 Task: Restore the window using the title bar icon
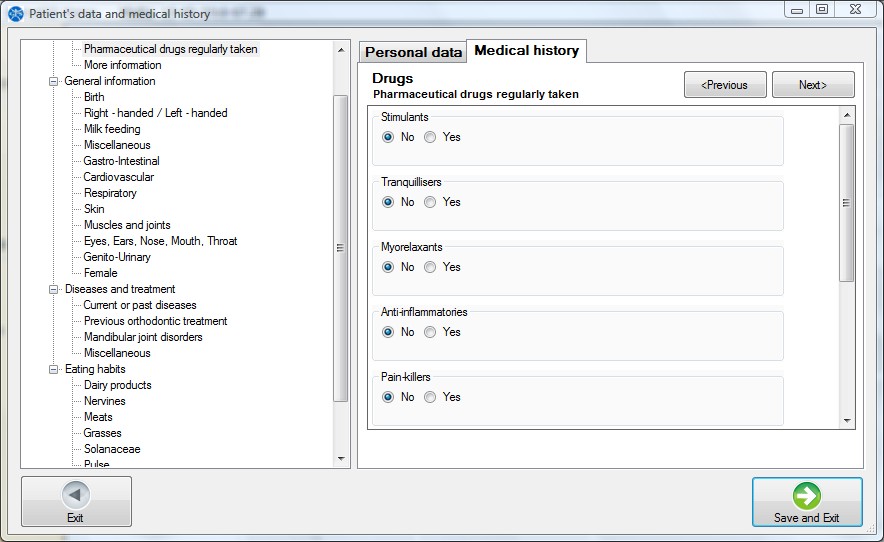pyautogui.click(x=822, y=9)
